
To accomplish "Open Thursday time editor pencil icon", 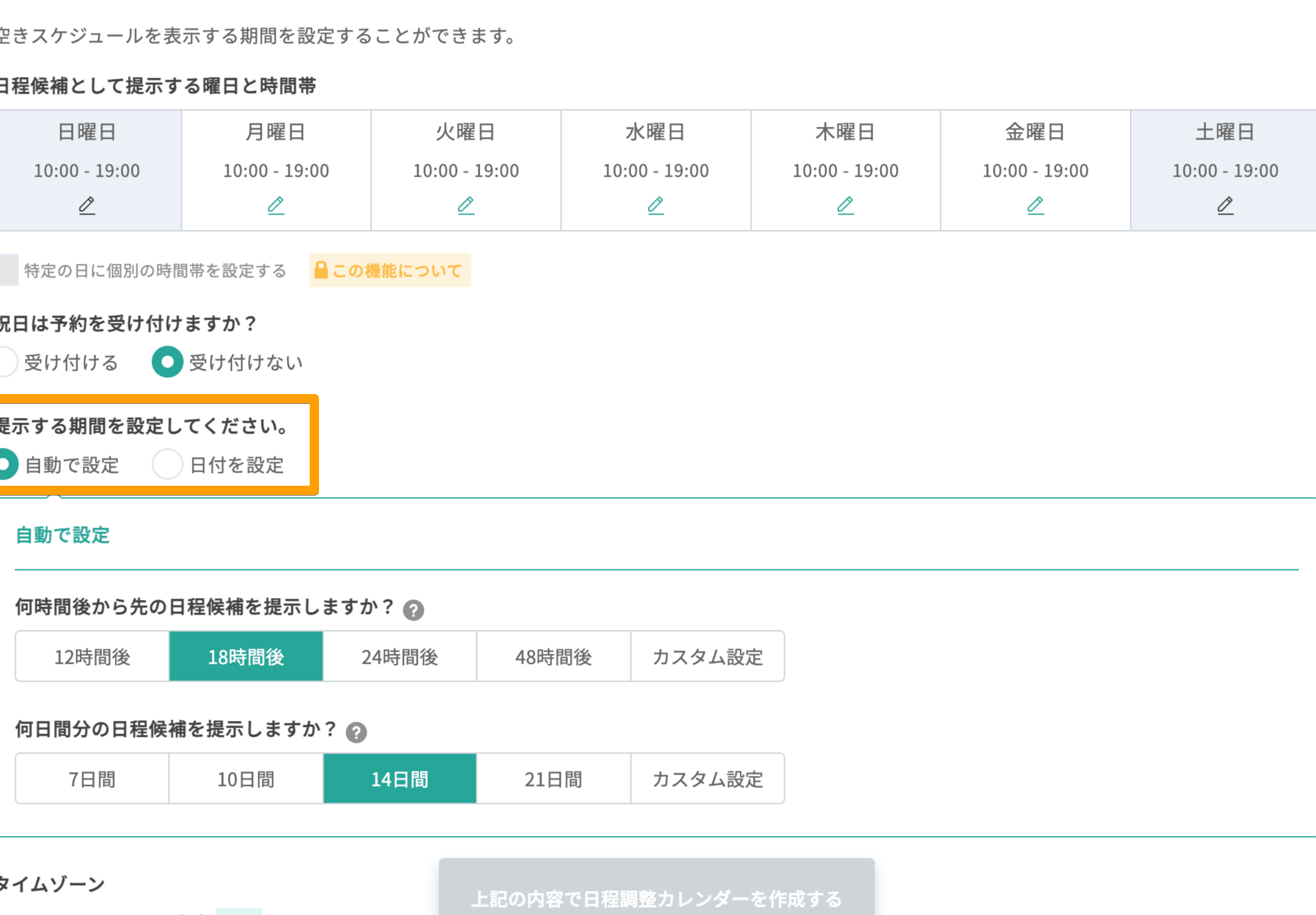I will coord(845,205).
